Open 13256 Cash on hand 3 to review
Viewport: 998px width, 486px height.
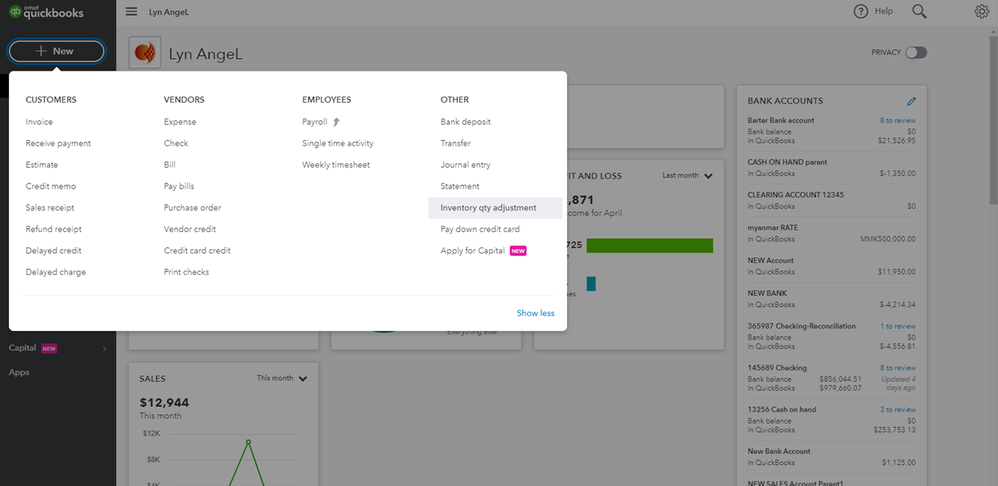point(897,410)
